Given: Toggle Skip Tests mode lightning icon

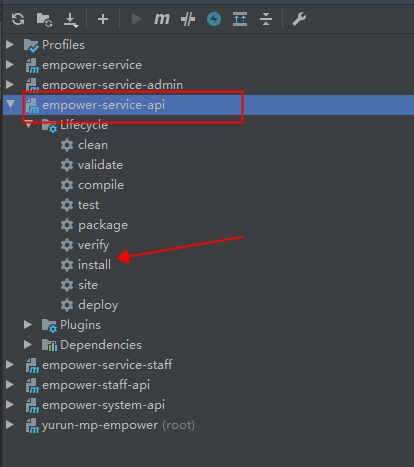Looking at the screenshot, I should (x=214, y=19).
